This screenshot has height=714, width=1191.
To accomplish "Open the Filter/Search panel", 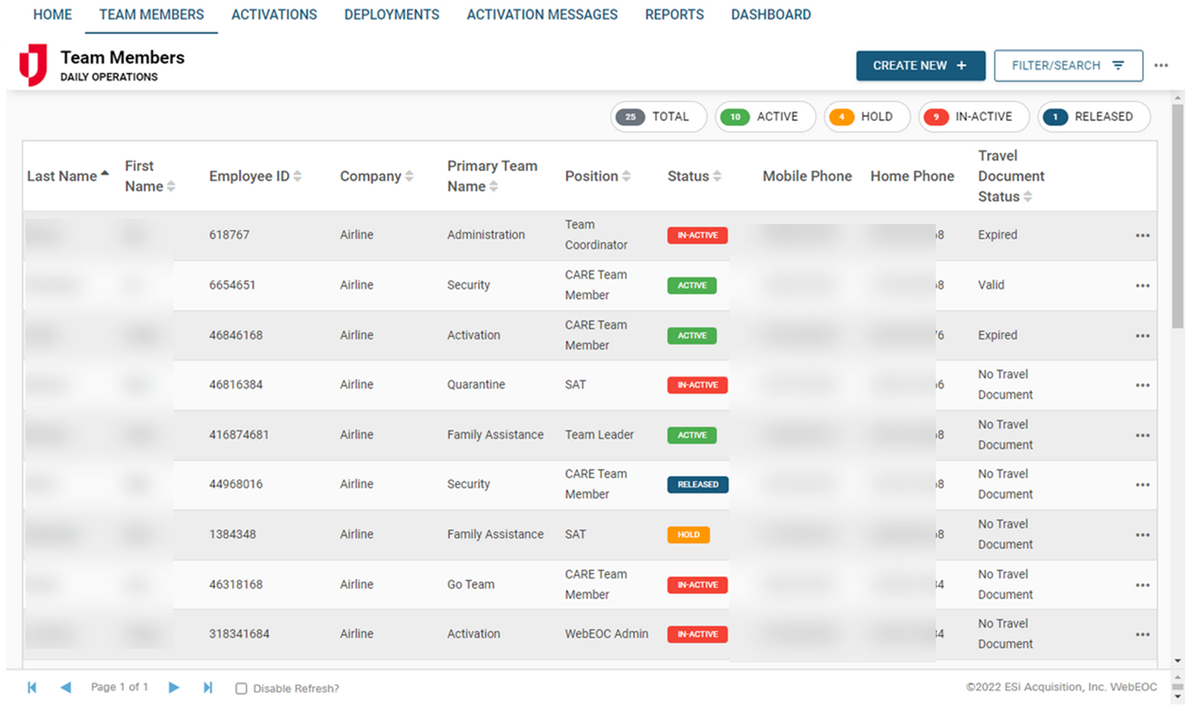I will click(1068, 66).
